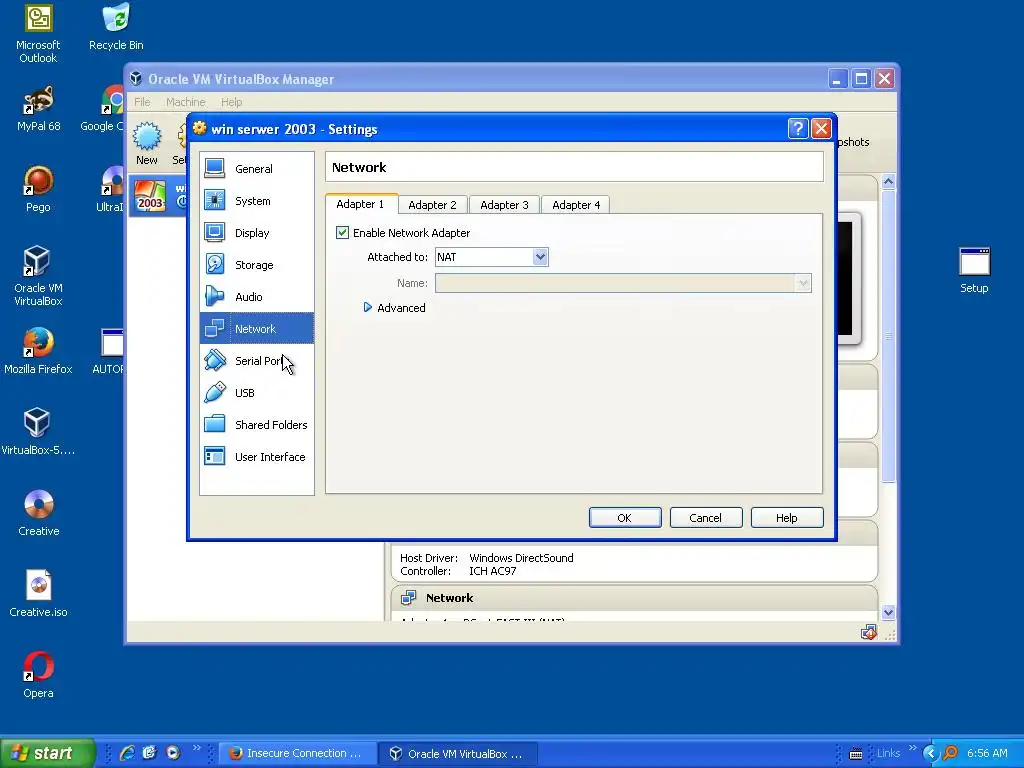Image resolution: width=1024 pixels, height=768 pixels.
Task: Launch Internet Explorer from quick launch
Action: (x=127, y=753)
